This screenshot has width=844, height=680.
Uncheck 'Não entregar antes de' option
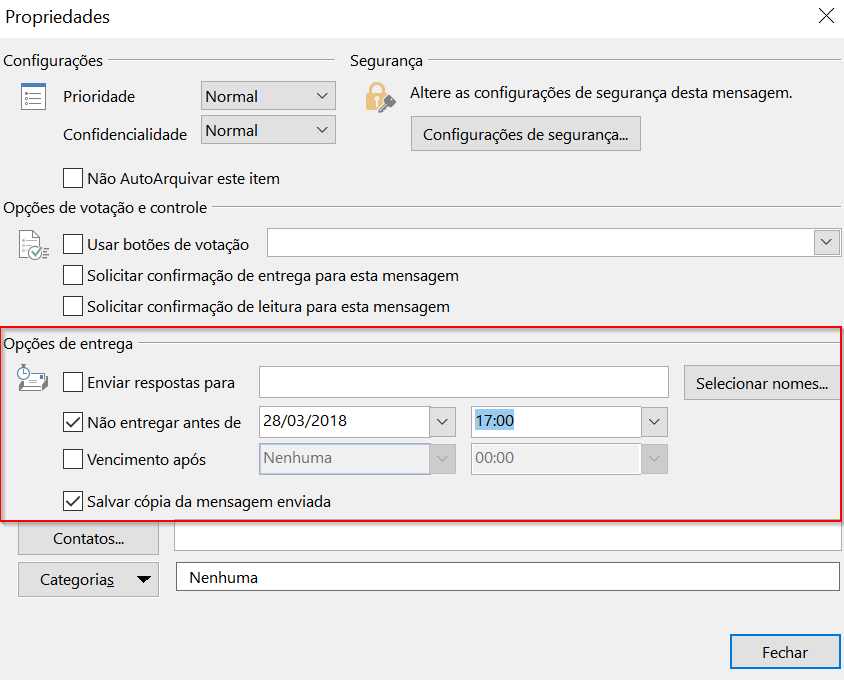tap(73, 422)
